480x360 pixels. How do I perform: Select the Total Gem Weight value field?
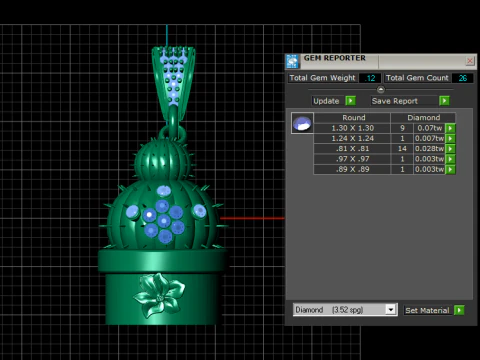coord(370,78)
